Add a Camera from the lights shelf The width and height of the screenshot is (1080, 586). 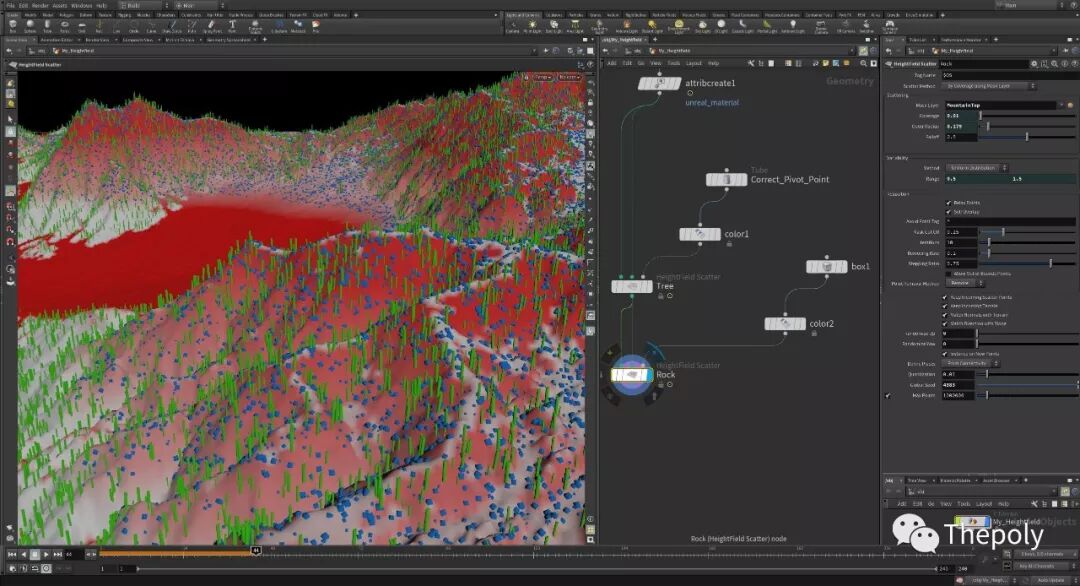[512, 27]
